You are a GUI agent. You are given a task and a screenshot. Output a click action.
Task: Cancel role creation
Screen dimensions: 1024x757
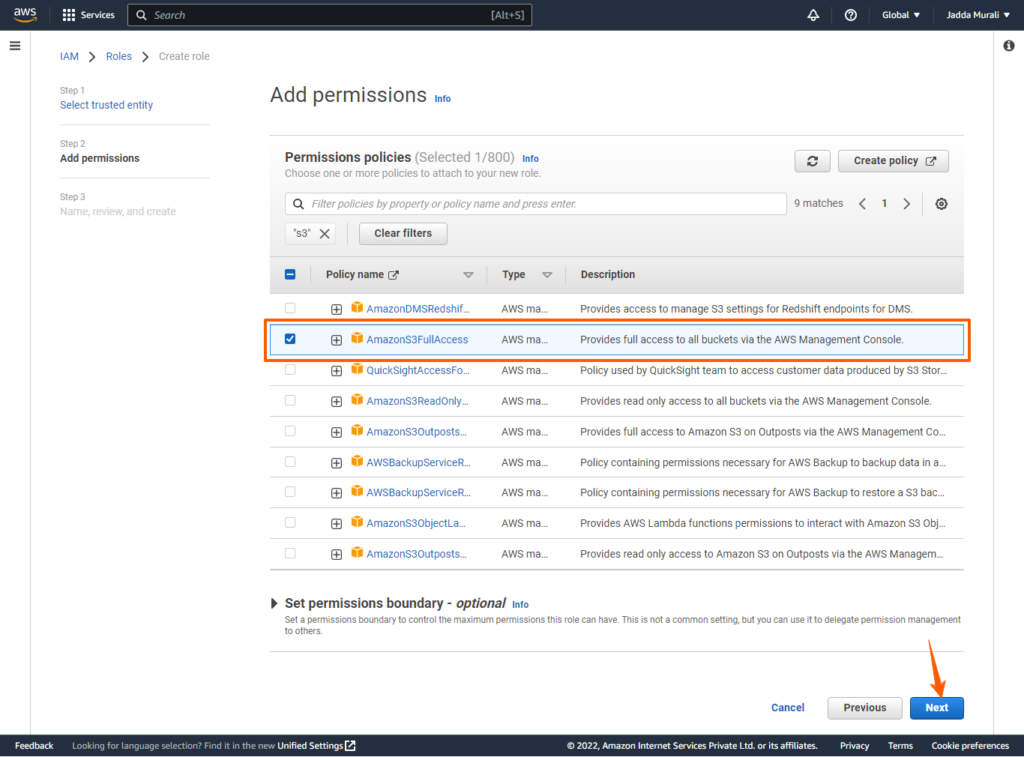788,708
